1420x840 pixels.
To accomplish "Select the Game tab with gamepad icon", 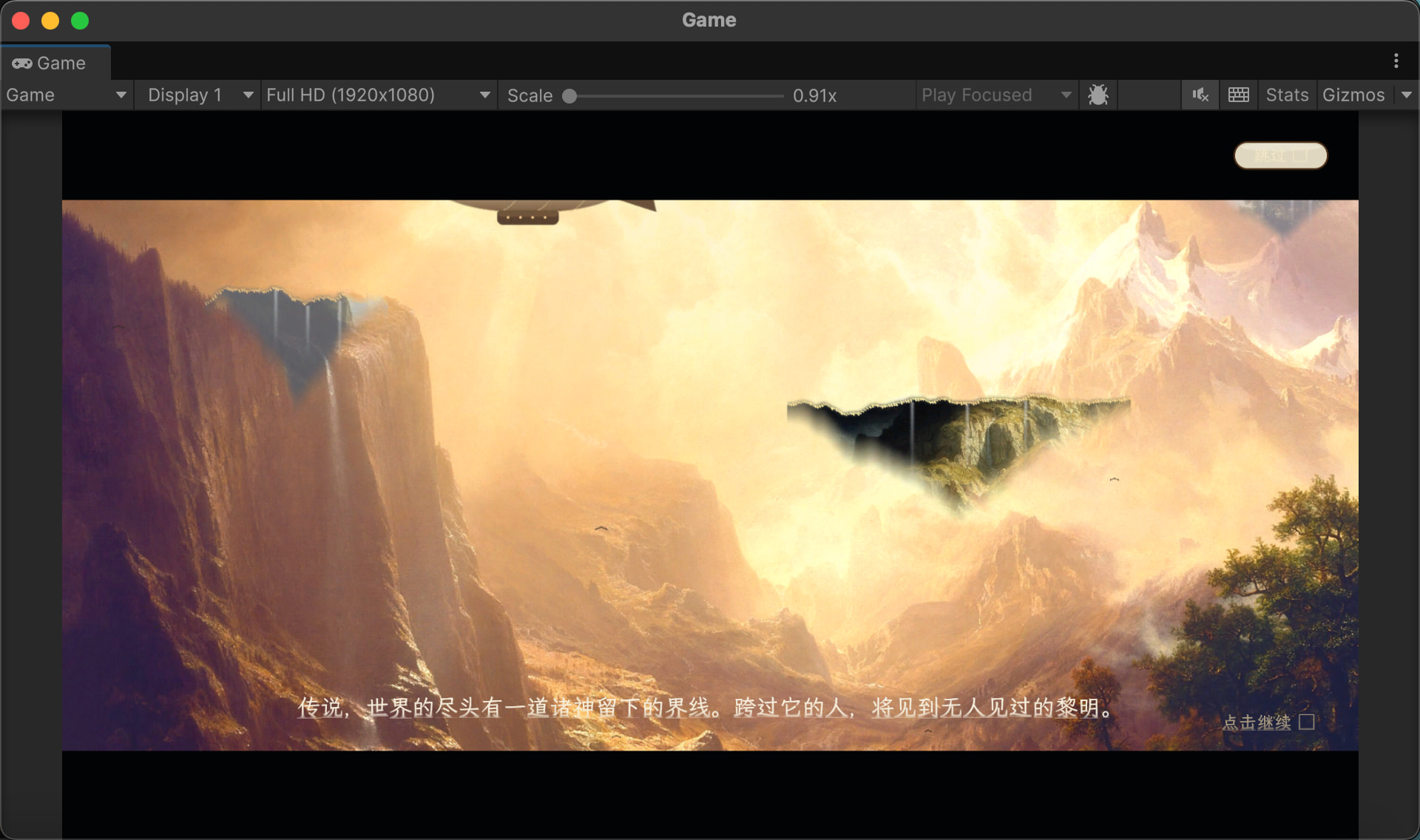I will pos(55,63).
